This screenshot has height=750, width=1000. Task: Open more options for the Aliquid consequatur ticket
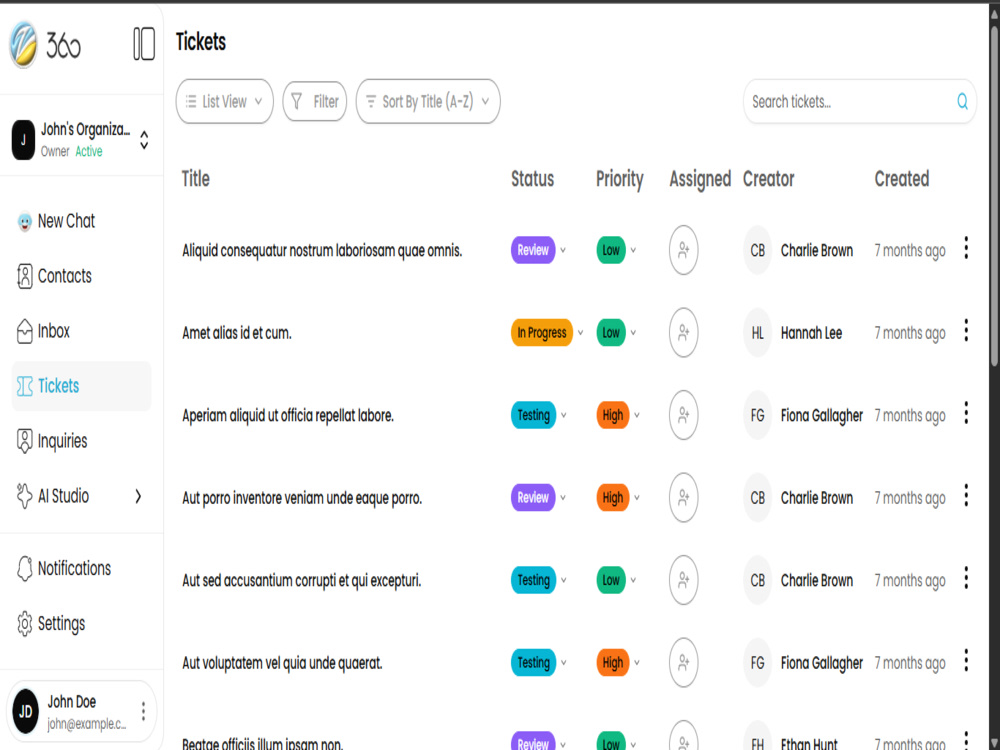[x=966, y=248]
